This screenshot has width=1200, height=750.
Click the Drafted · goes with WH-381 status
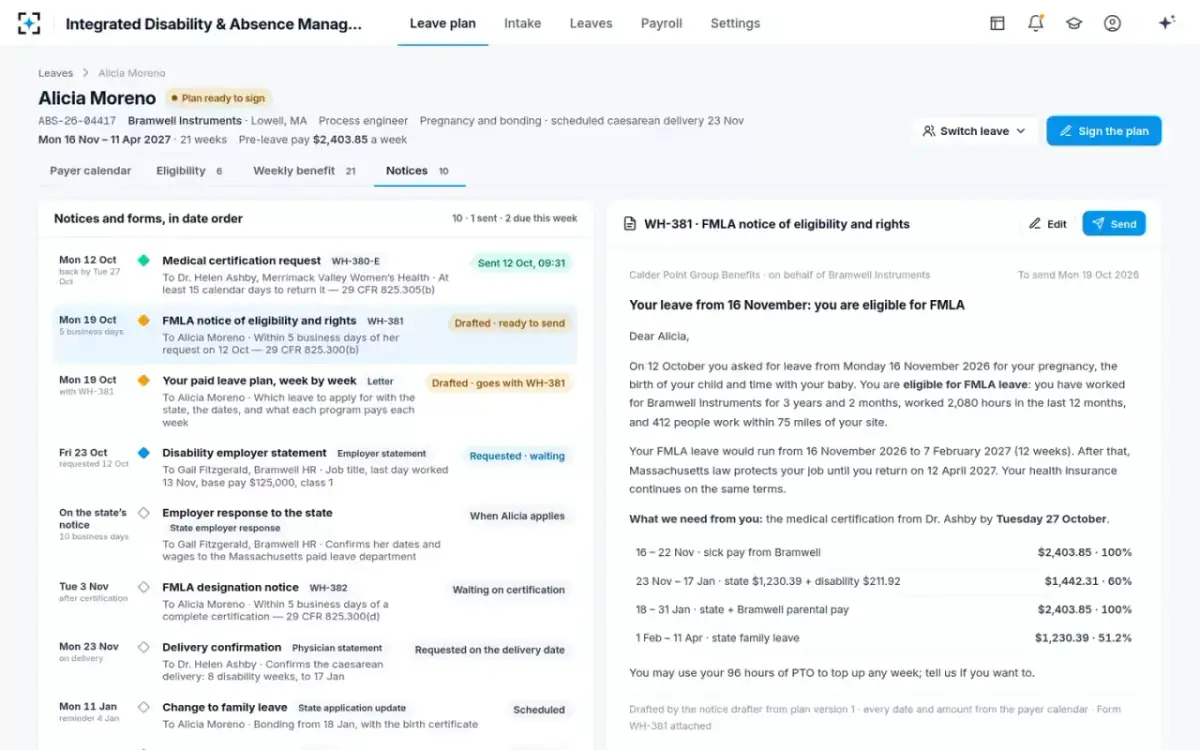coord(498,383)
